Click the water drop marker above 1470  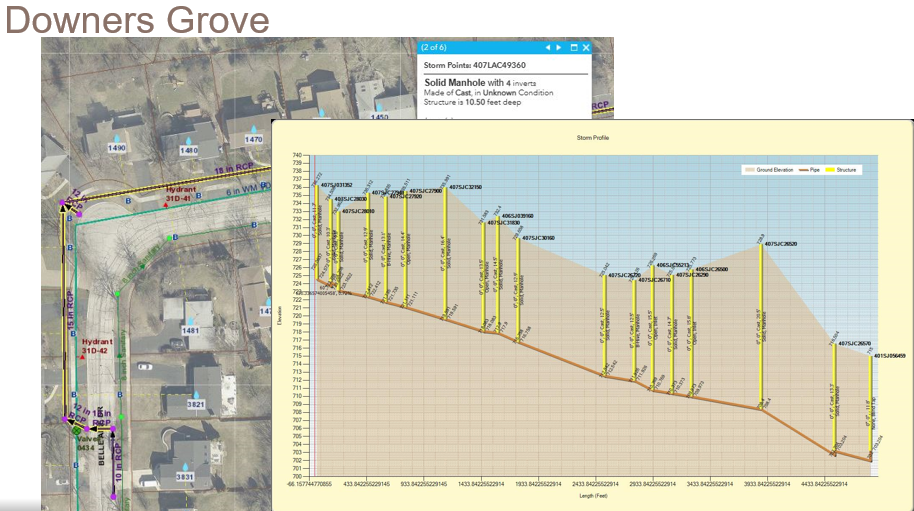click(x=254, y=129)
